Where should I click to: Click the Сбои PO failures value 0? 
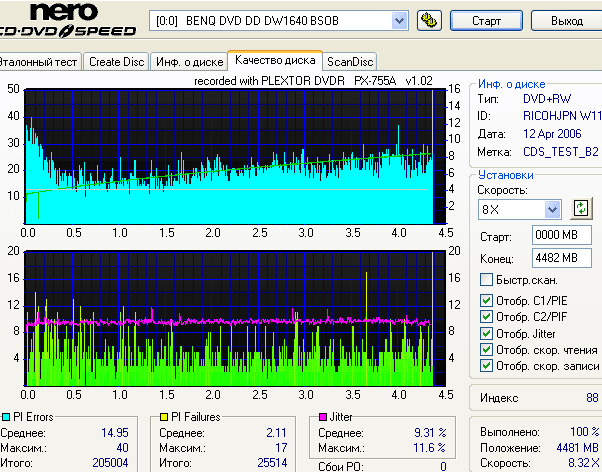[x=443, y=467]
